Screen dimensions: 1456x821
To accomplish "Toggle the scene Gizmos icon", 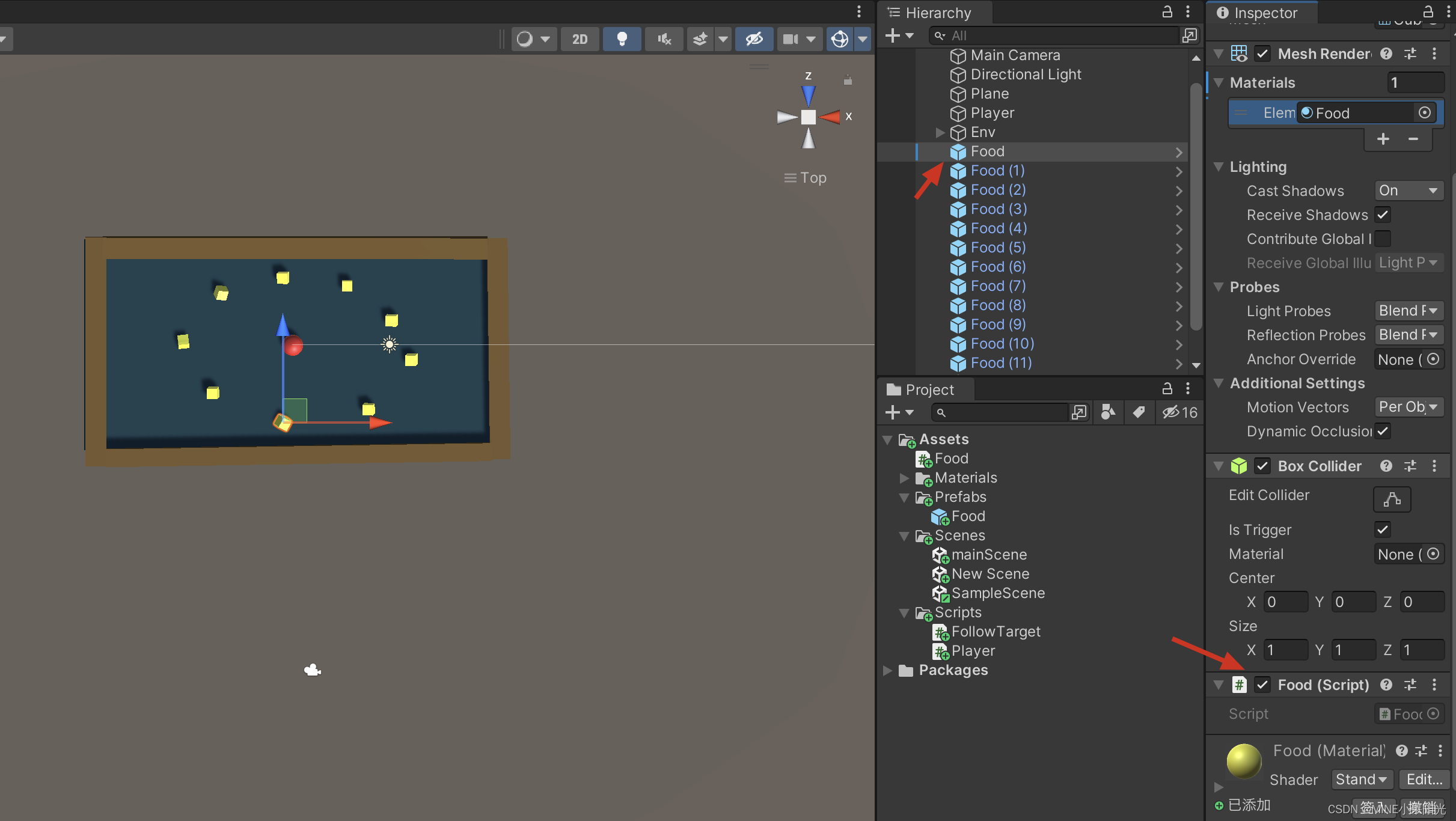I will click(x=840, y=39).
